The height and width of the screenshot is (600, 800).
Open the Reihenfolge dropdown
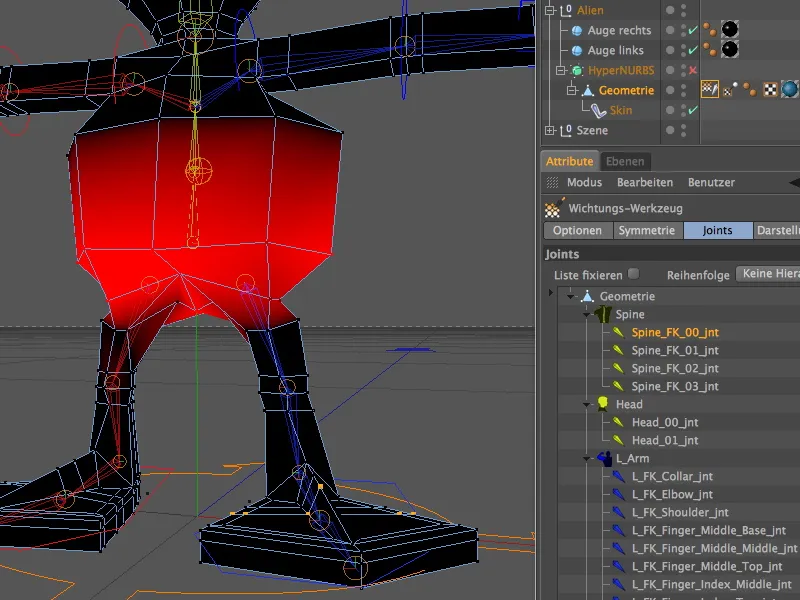click(x=768, y=274)
